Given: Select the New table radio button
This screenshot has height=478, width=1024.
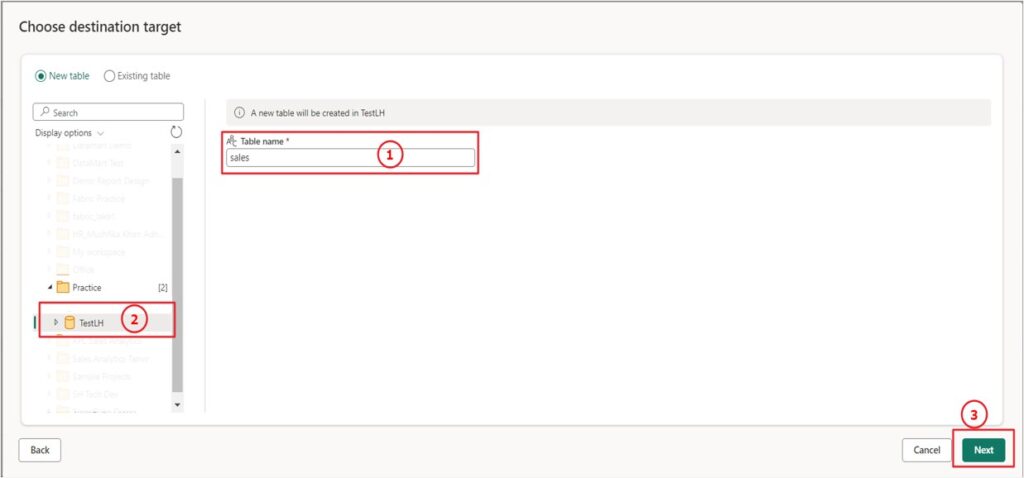Looking at the screenshot, I should click(x=40, y=76).
